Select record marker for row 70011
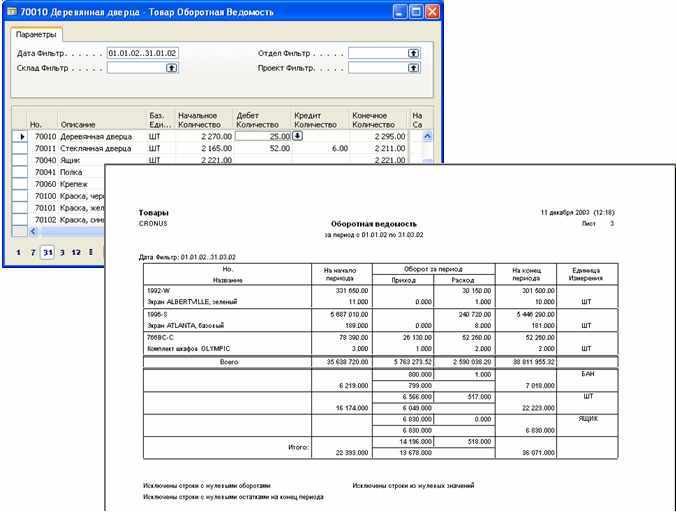The height and width of the screenshot is (512, 676). coord(20,148)
